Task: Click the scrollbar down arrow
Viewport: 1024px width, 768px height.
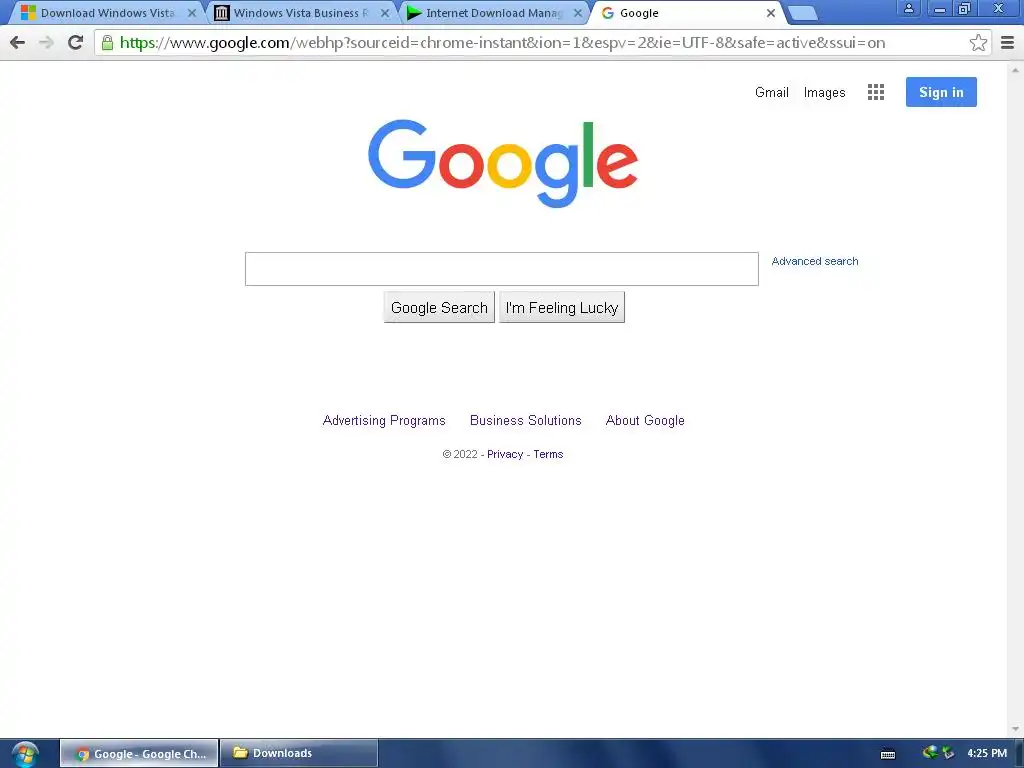Action: (x=1015, y=729)
